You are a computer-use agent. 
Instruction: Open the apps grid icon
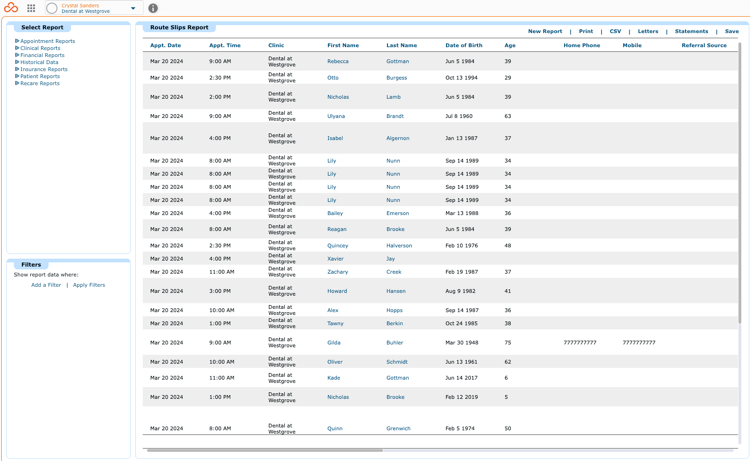click(31, 8)
